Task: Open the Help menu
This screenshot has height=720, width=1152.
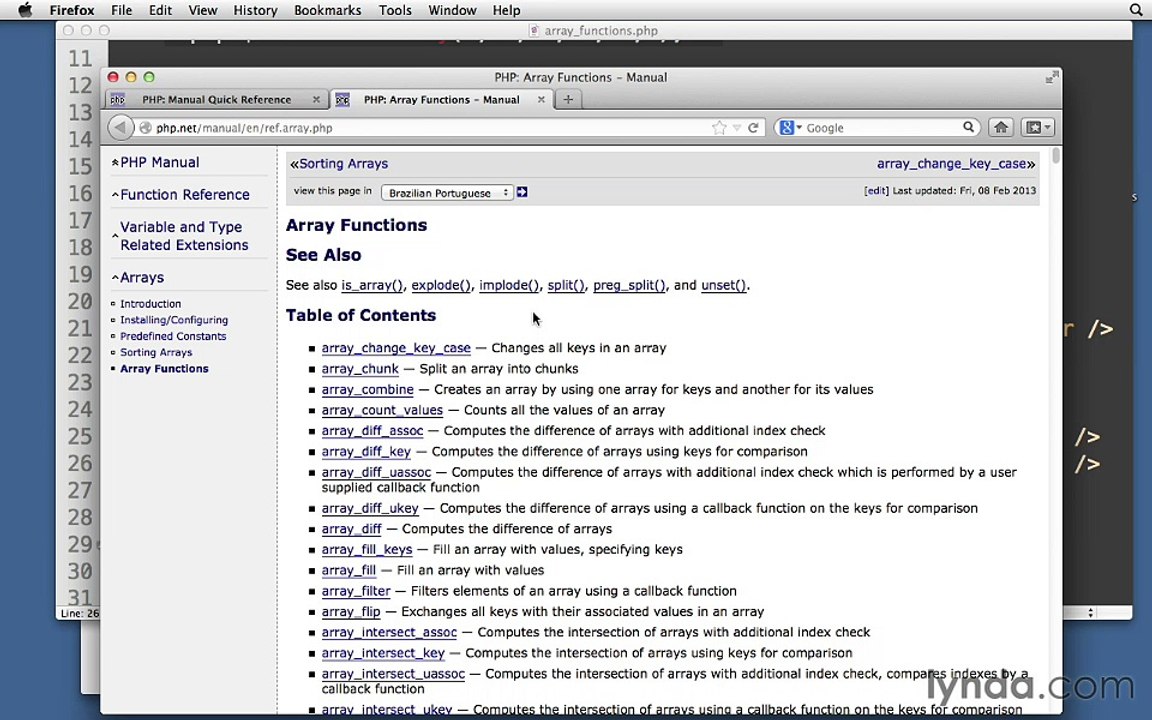Action: 506,10
